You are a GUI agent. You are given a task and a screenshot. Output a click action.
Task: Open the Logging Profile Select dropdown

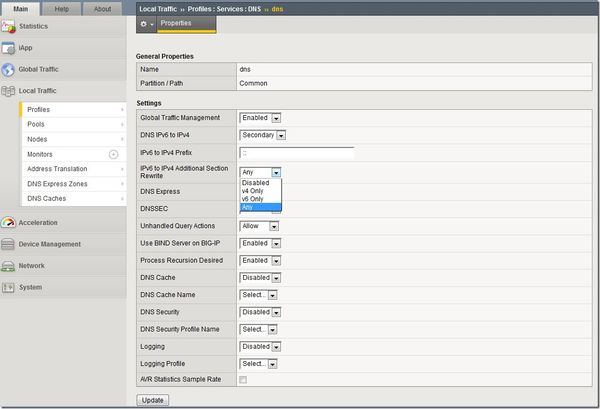coord(258,363)
